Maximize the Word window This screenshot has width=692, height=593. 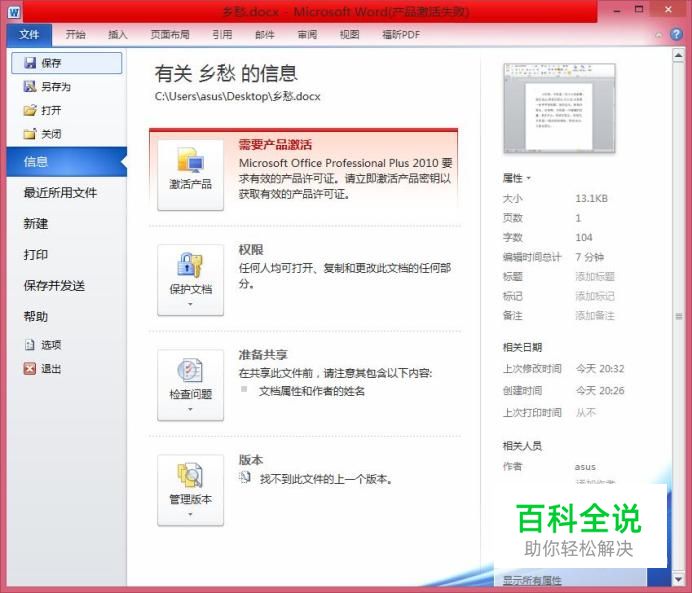(x=639, y=9)
